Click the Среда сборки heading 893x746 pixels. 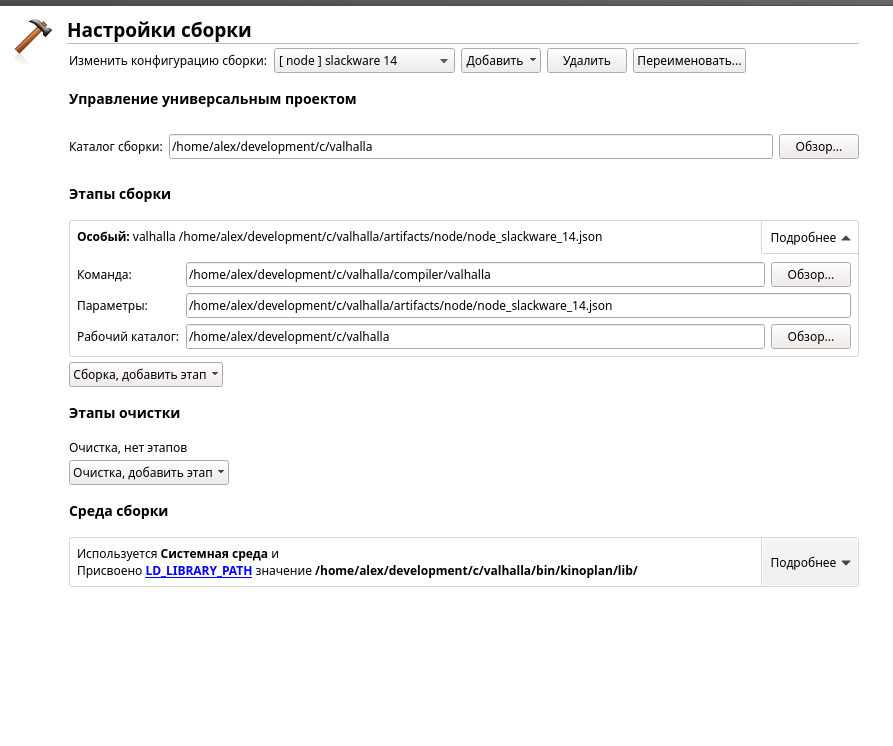(118, 511)
